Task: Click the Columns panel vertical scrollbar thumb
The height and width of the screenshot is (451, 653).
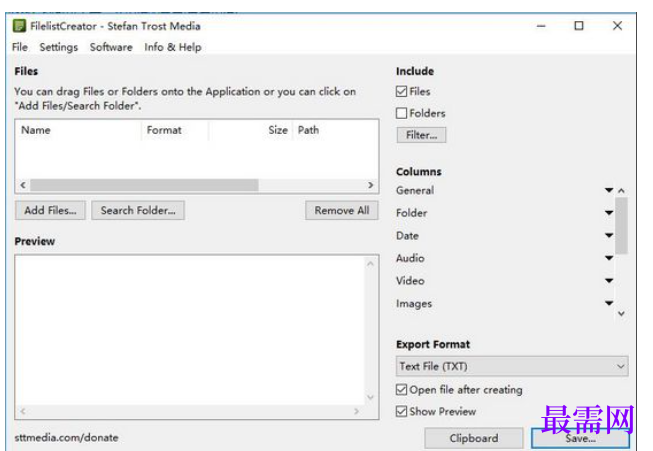Action: [x=621, y=226]
